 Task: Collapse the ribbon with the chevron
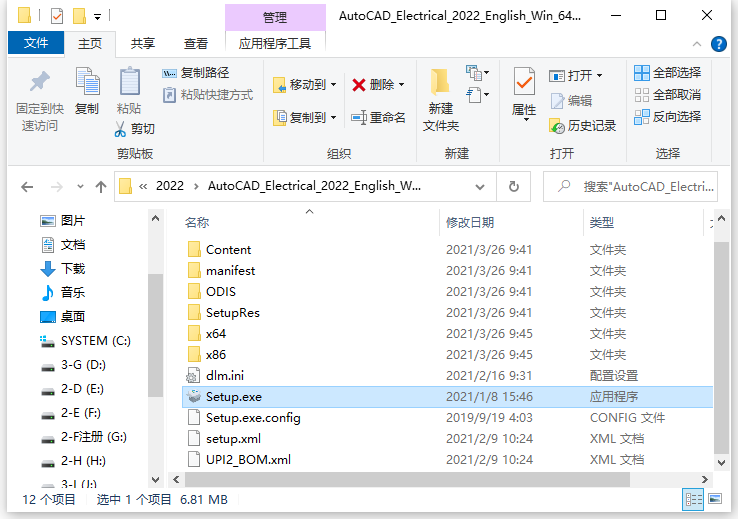697,44
